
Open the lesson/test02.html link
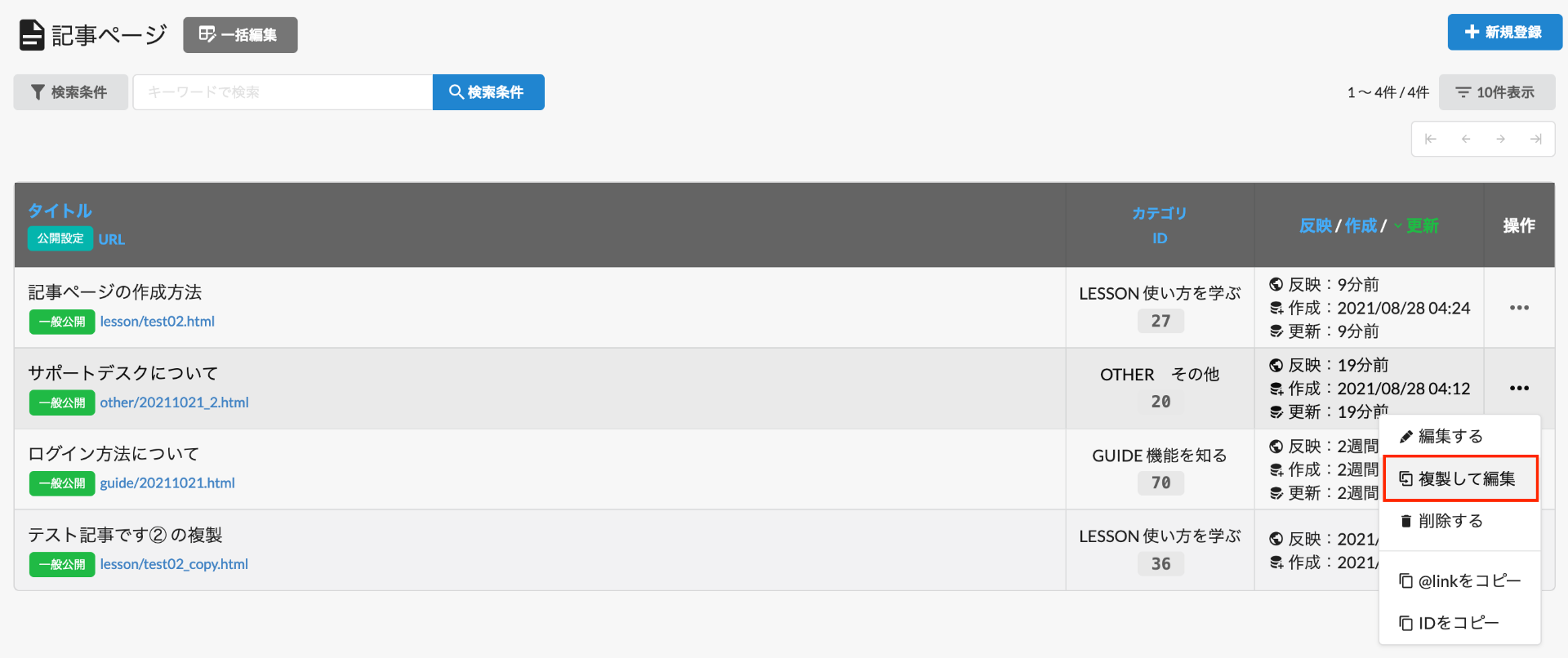tap(158, 322)
